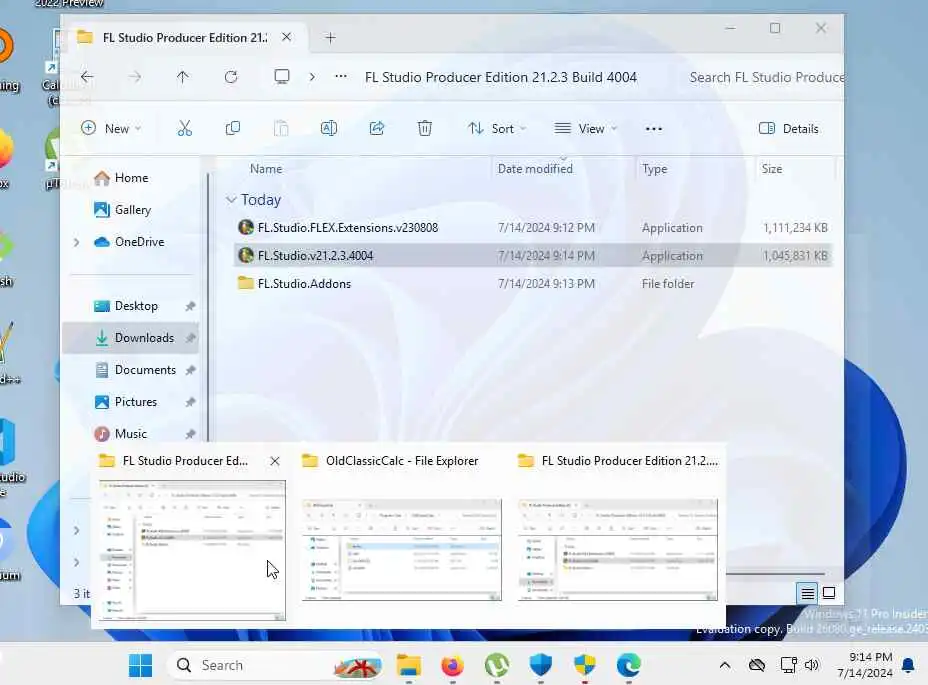The height and width of the screenshot is (685, 928).
Task: Click the taskbar Search box
Action: (277, 665)
